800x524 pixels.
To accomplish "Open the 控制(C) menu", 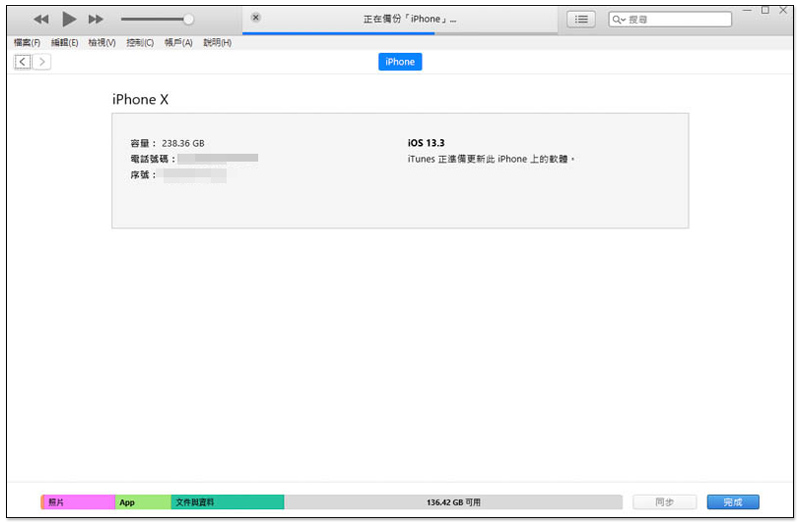I will (x=140, y=43).
